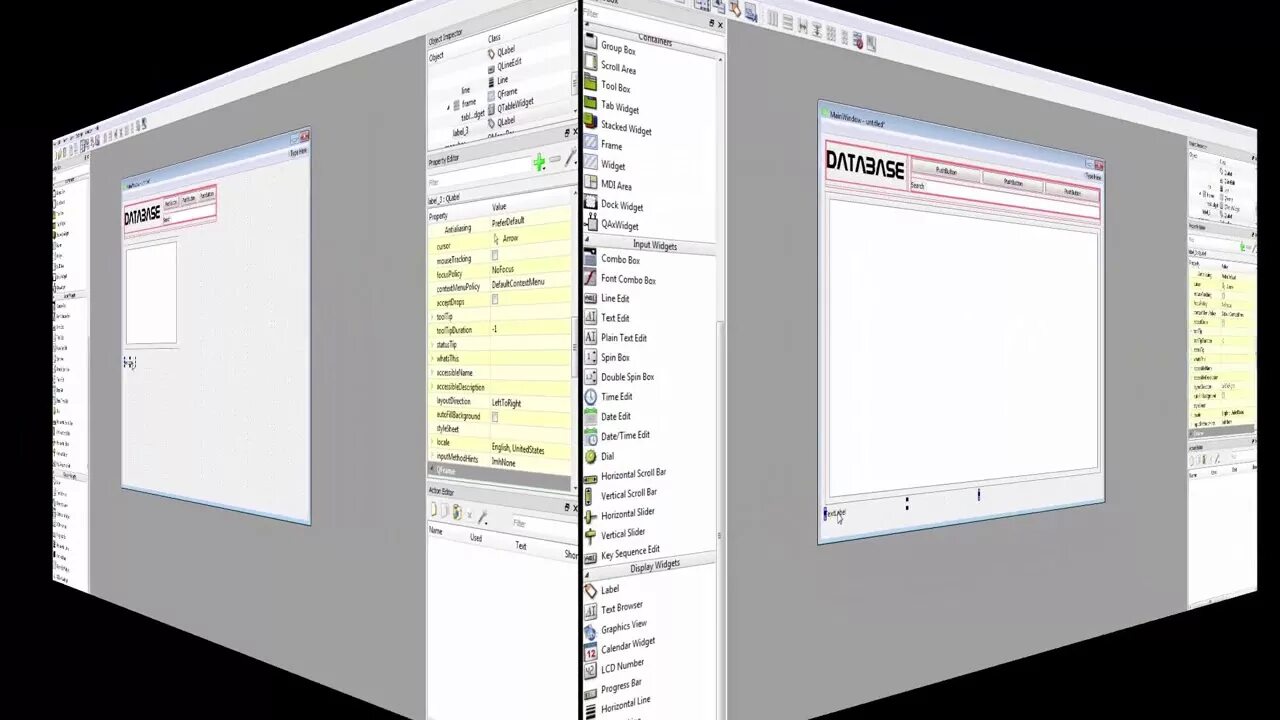Image resolution: width=1280 pixels, height=720 pixels.
Task: Choose the Line Edit widget icon
Action: (x=590, y=298)
